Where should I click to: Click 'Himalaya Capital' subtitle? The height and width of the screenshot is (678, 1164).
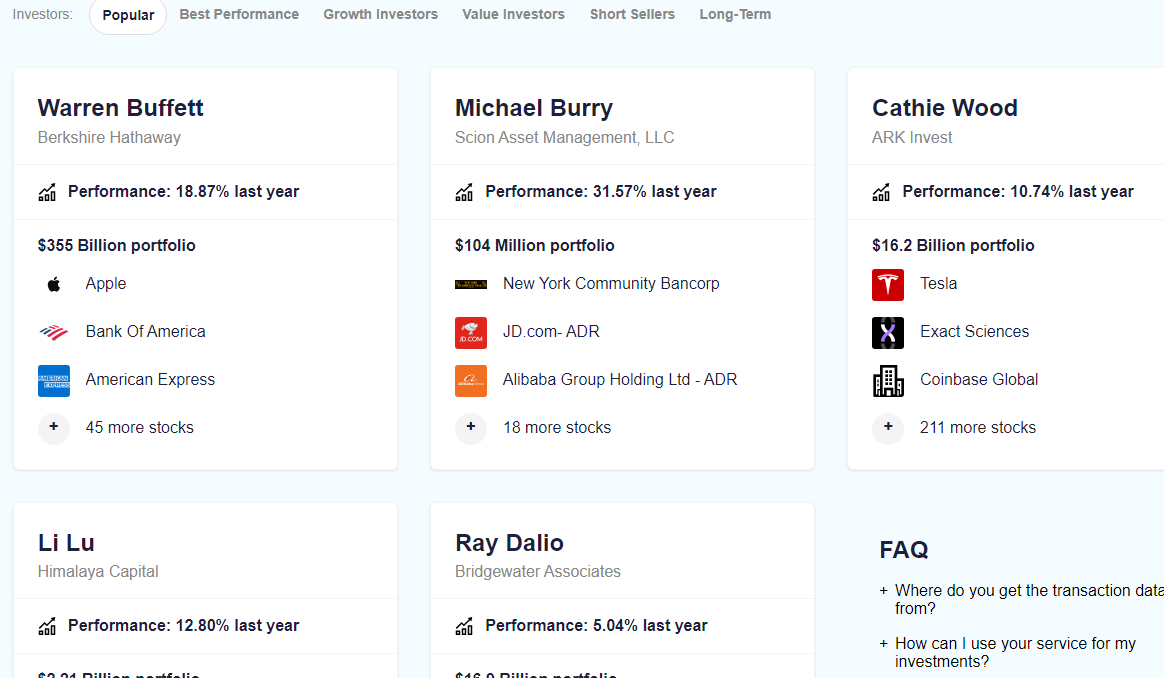click(98, 571)
